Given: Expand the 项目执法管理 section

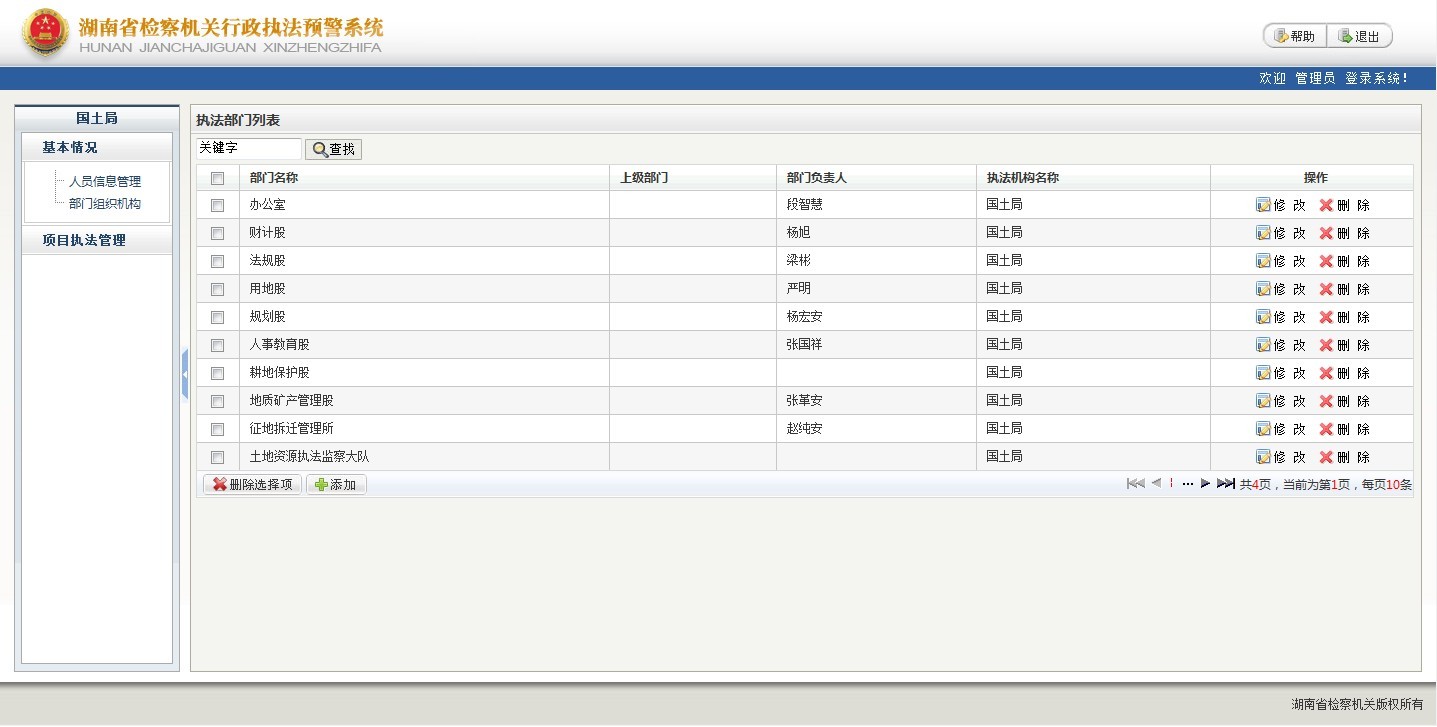Looking at the screenshot, I should click(84, 240).
